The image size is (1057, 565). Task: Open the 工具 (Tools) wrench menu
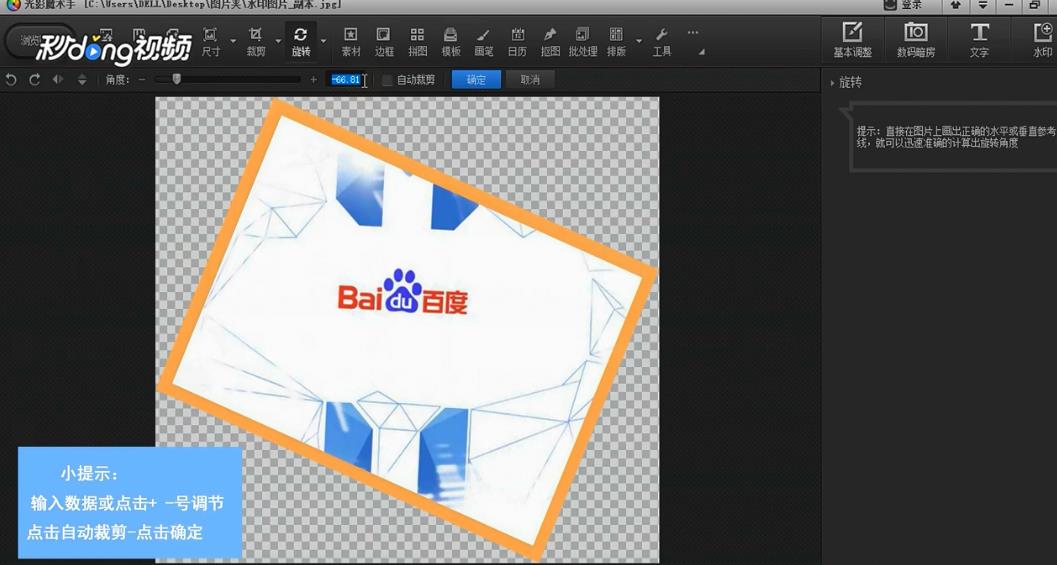[661, 42]
